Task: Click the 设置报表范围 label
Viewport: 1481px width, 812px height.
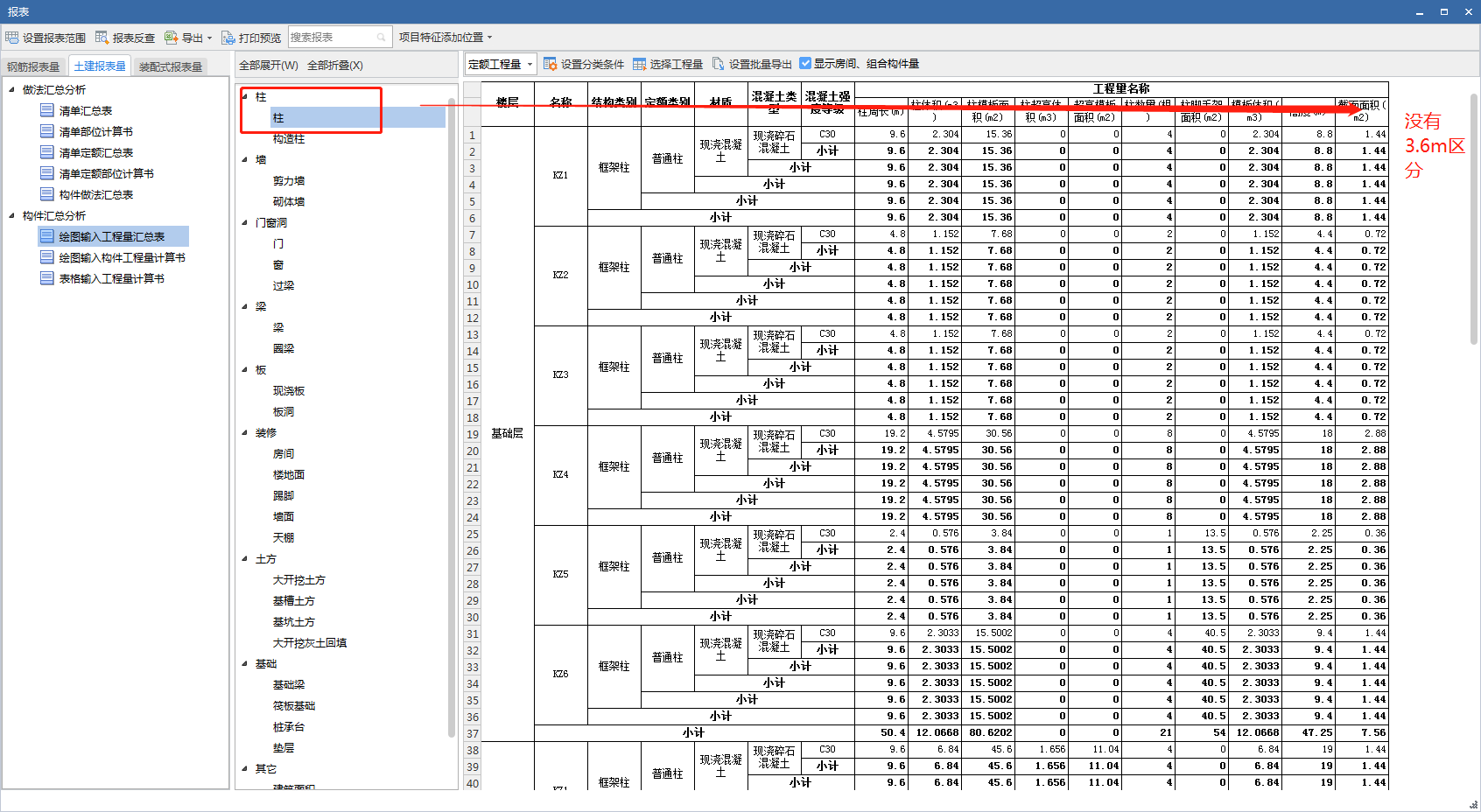Action: coord(54,38)
